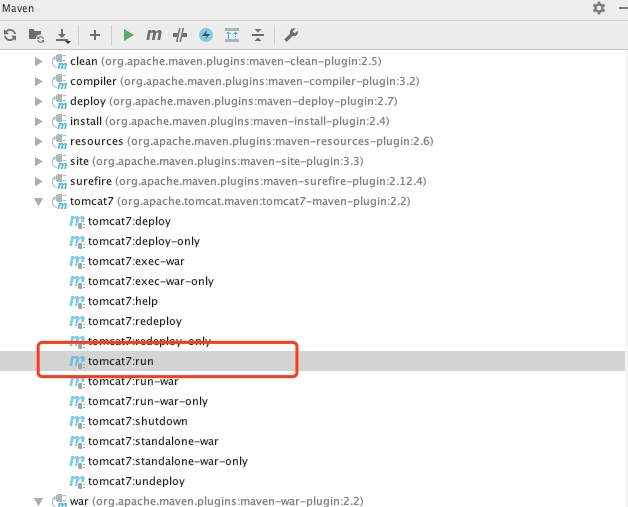Select deploy plugin row
This screenshot has height=507, width=628.
point(224,101)
